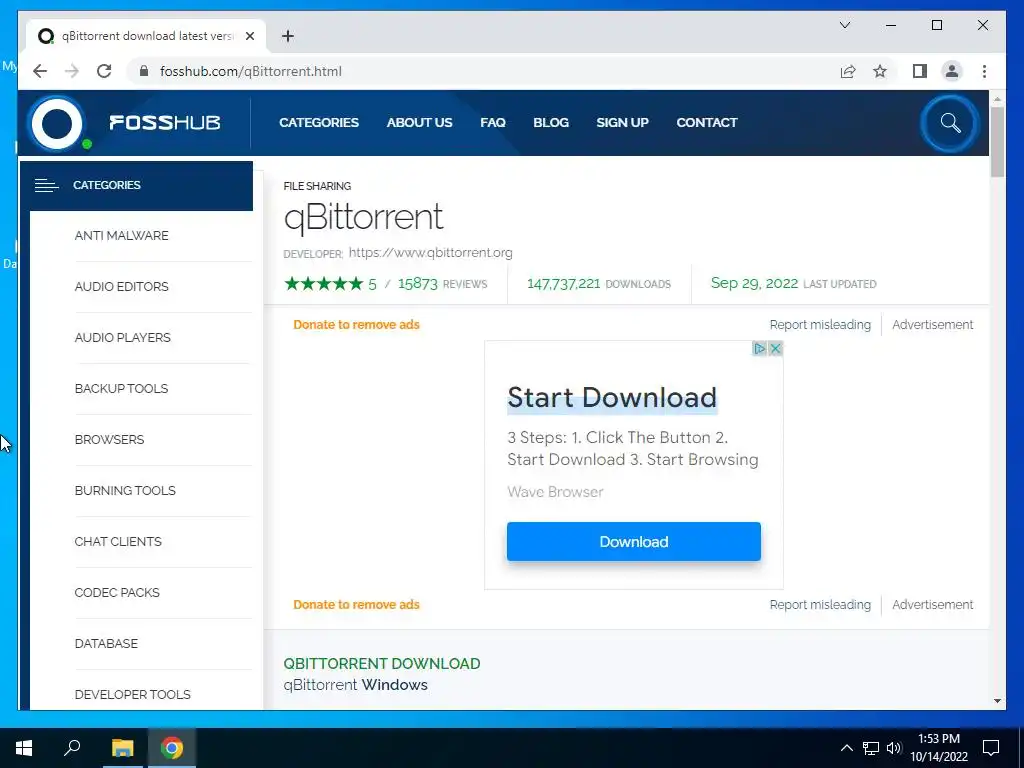This screenshot has height=768, width=1024.
Task: Open AUDIO PLAYERS category
Action: [122, 338]
